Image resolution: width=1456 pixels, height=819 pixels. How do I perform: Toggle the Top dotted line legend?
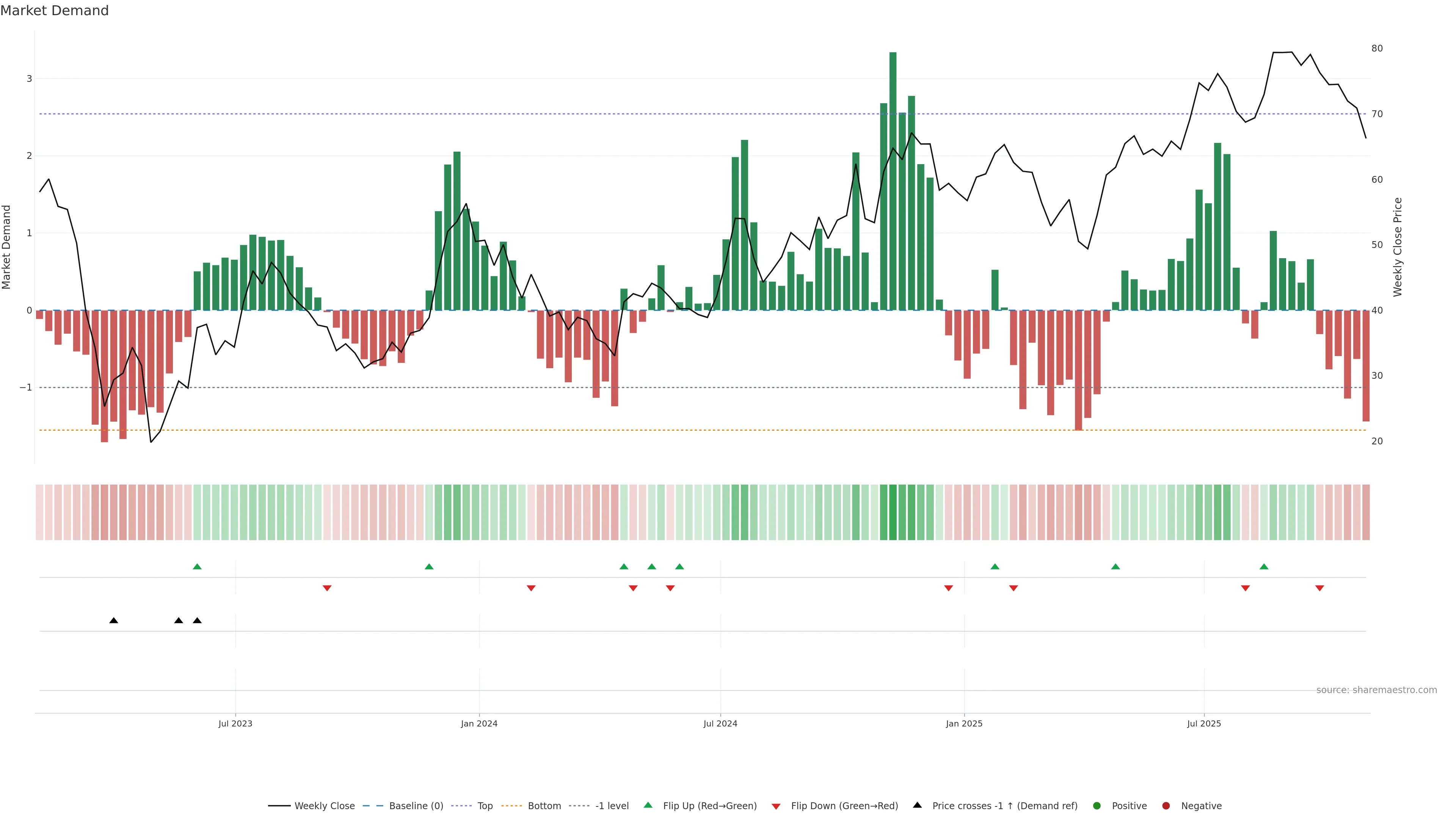click(485, 805)
